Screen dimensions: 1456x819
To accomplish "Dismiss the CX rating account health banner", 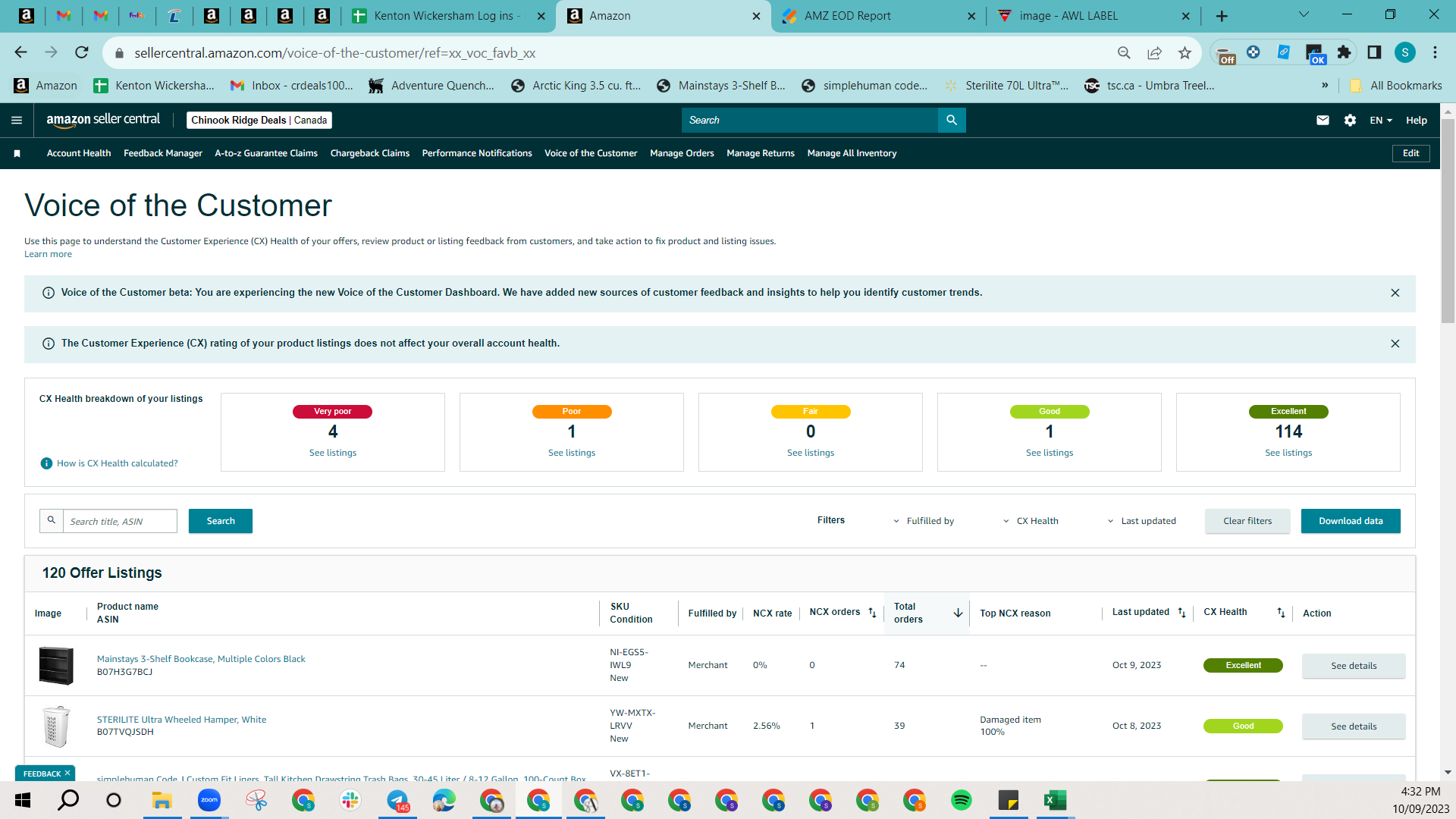I will [1395, 344].
